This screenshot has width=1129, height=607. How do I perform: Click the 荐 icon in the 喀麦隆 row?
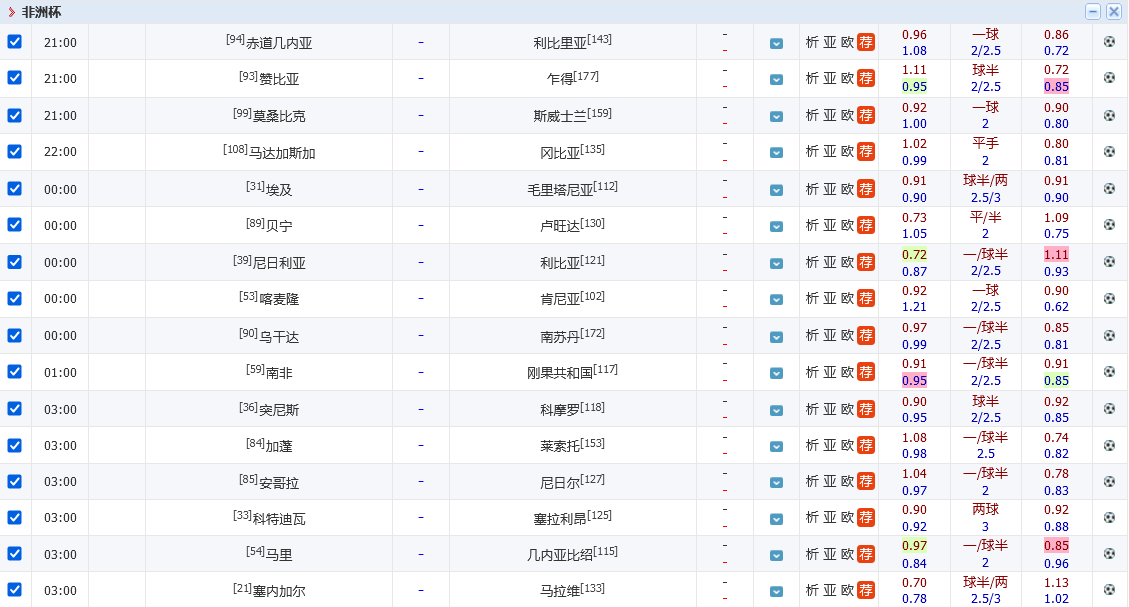click(866, 298)
